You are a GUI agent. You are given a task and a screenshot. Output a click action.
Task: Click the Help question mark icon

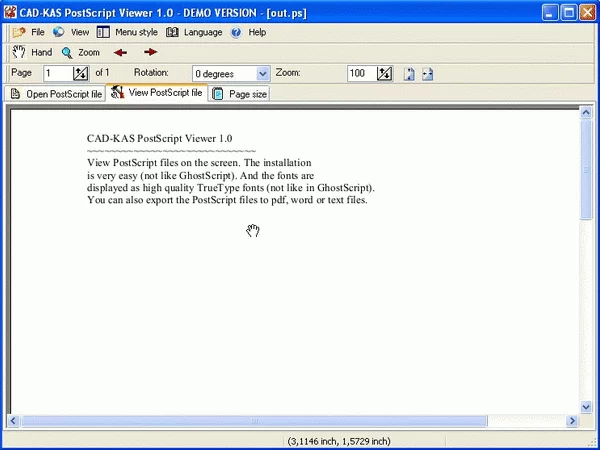(x=236, y=33)
